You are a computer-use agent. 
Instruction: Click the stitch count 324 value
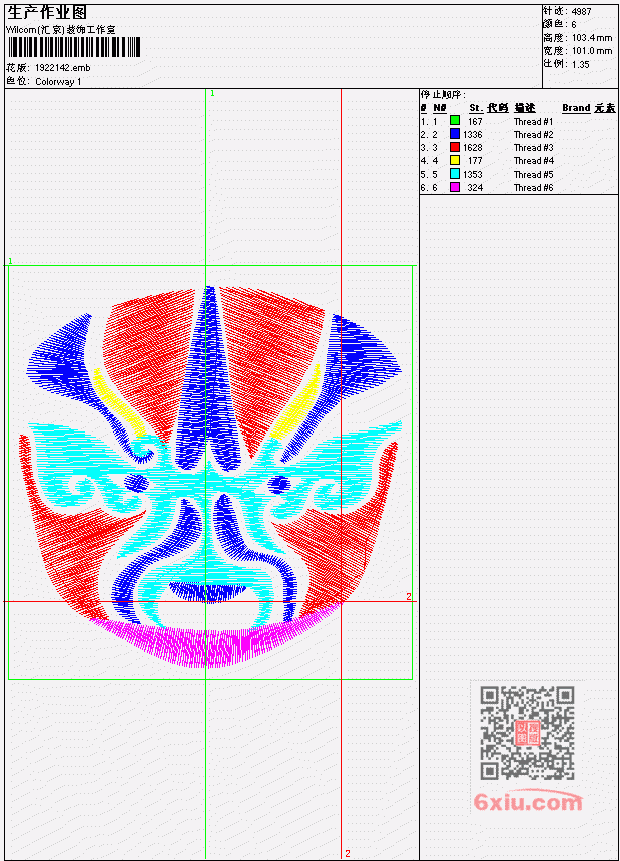coord(475,188)
